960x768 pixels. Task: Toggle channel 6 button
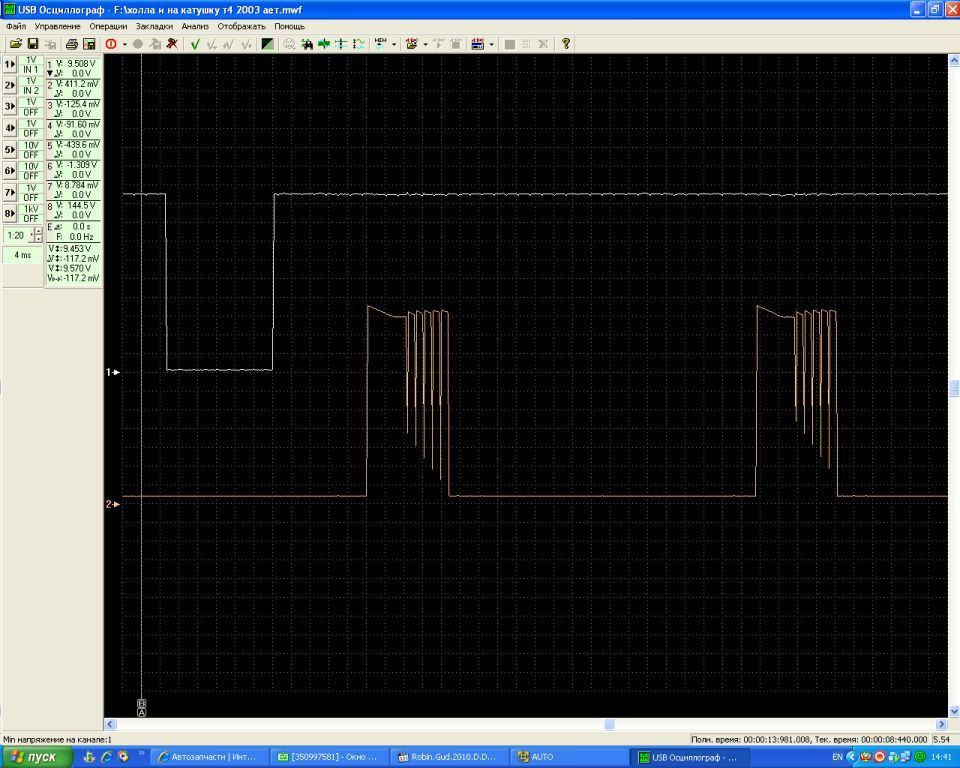tap(10, 171)
